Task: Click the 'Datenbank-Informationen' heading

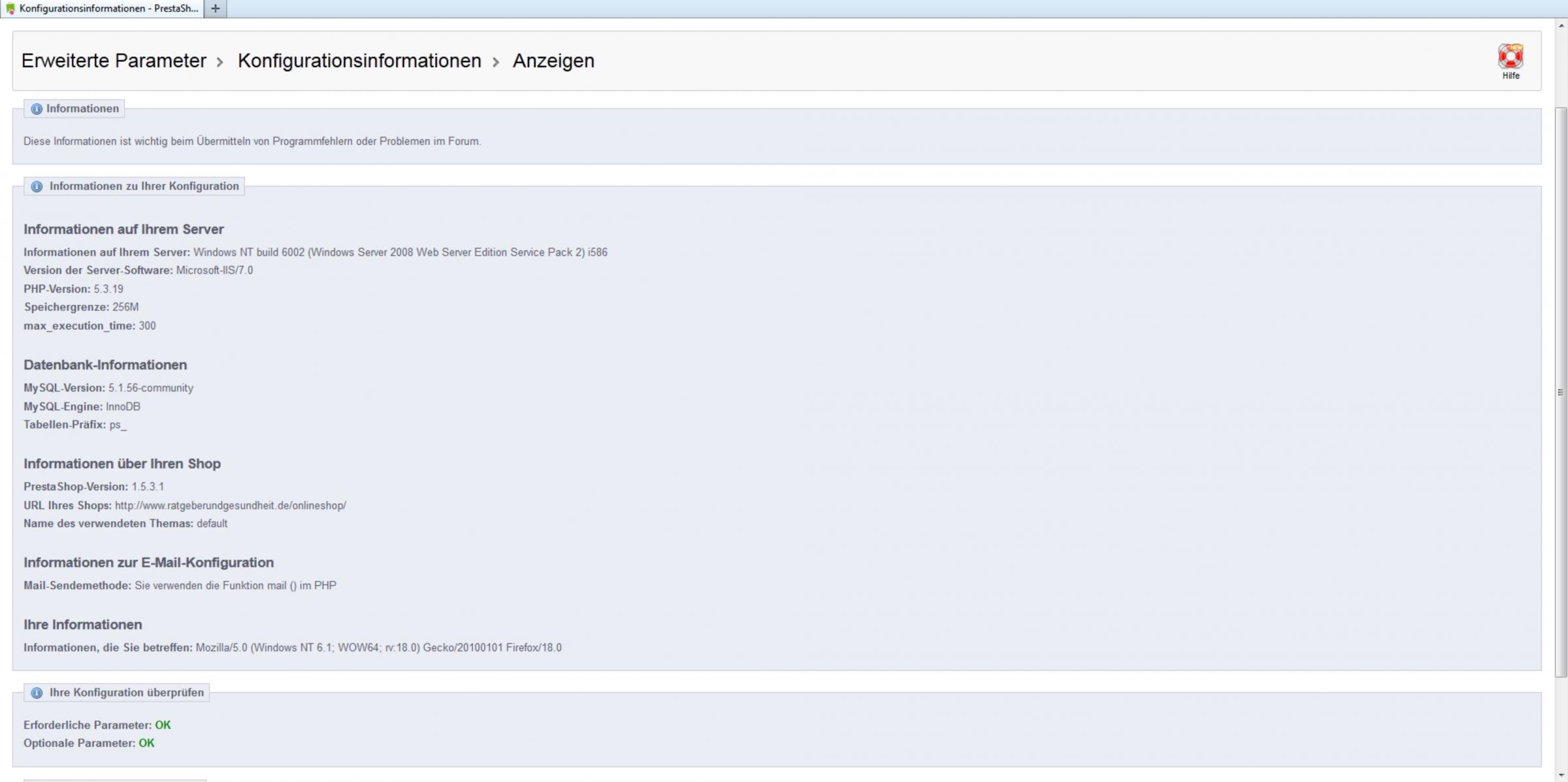Action: (x=105, y=365)
